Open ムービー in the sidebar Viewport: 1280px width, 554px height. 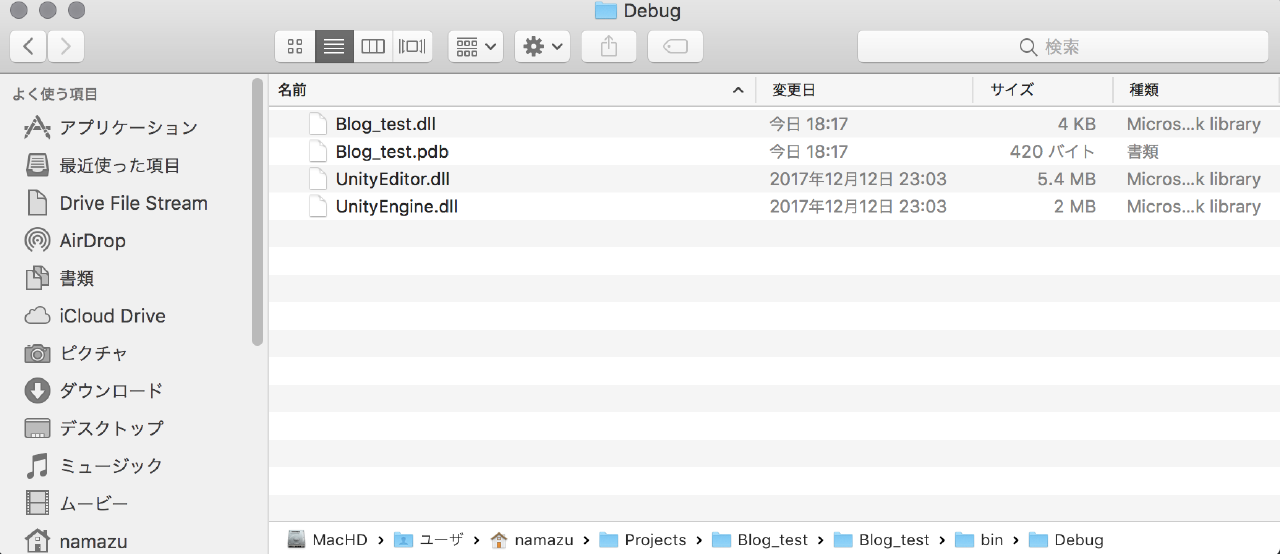coord(75,503)
